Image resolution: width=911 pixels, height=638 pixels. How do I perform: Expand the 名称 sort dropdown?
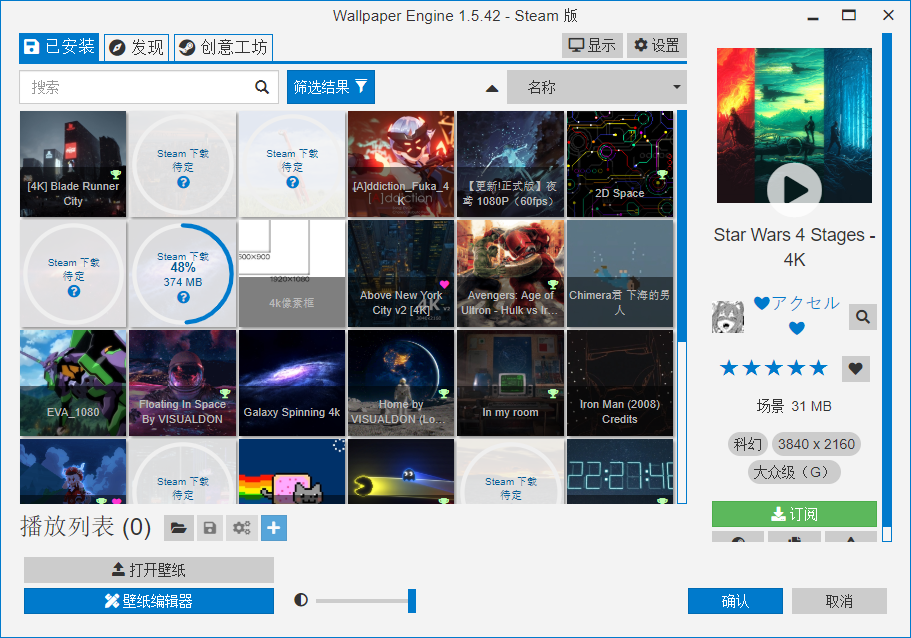(x=597, y=87)
